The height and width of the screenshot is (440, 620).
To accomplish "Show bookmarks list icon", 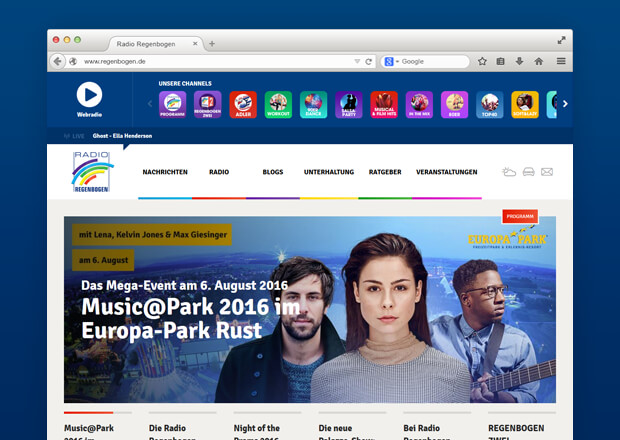I will point(501,61).
